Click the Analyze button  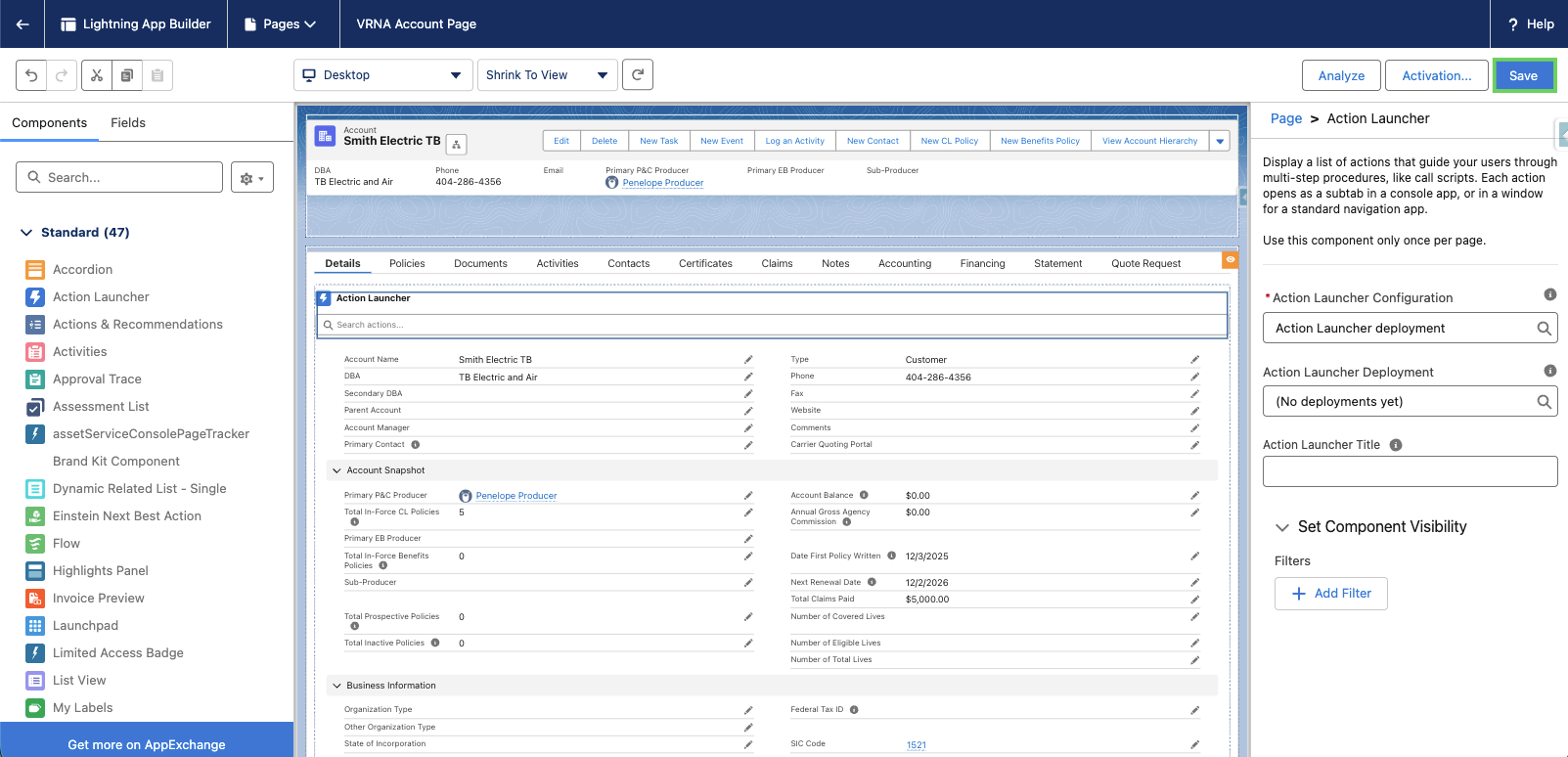(x=1341, y=75)
